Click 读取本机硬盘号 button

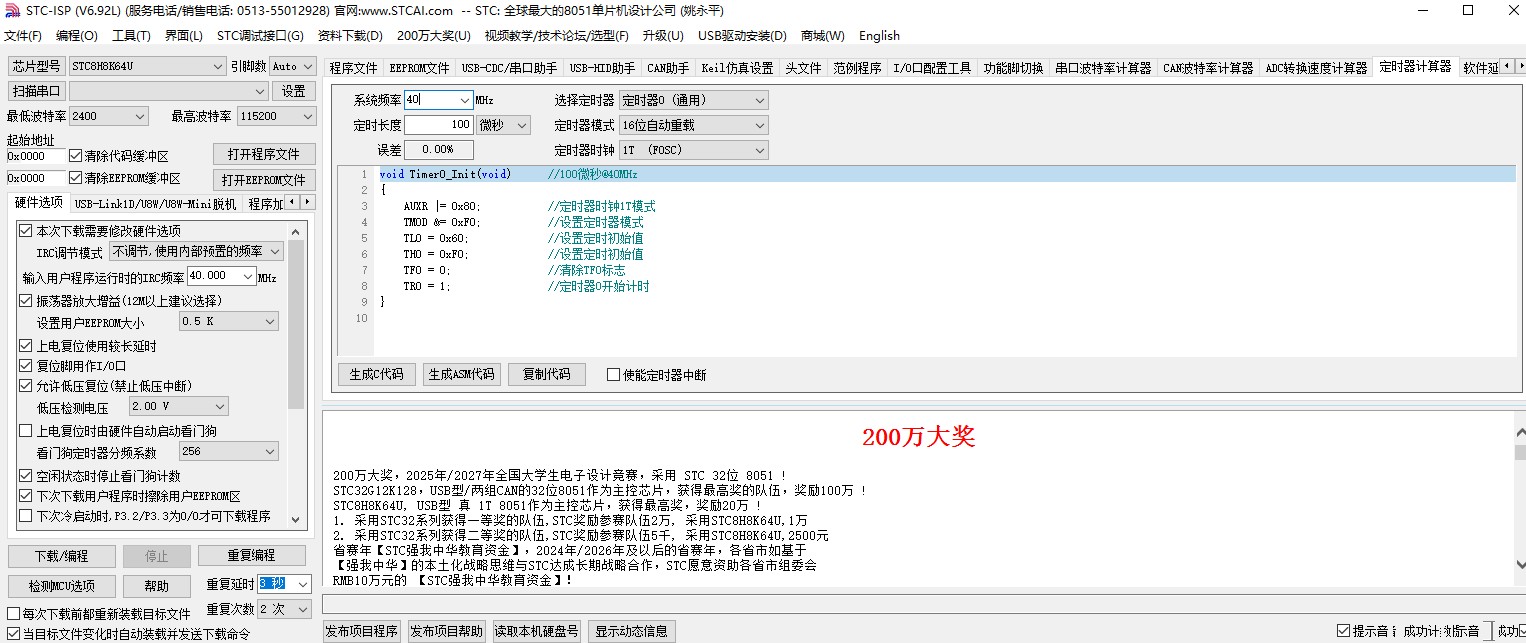[x=538, y=631]
